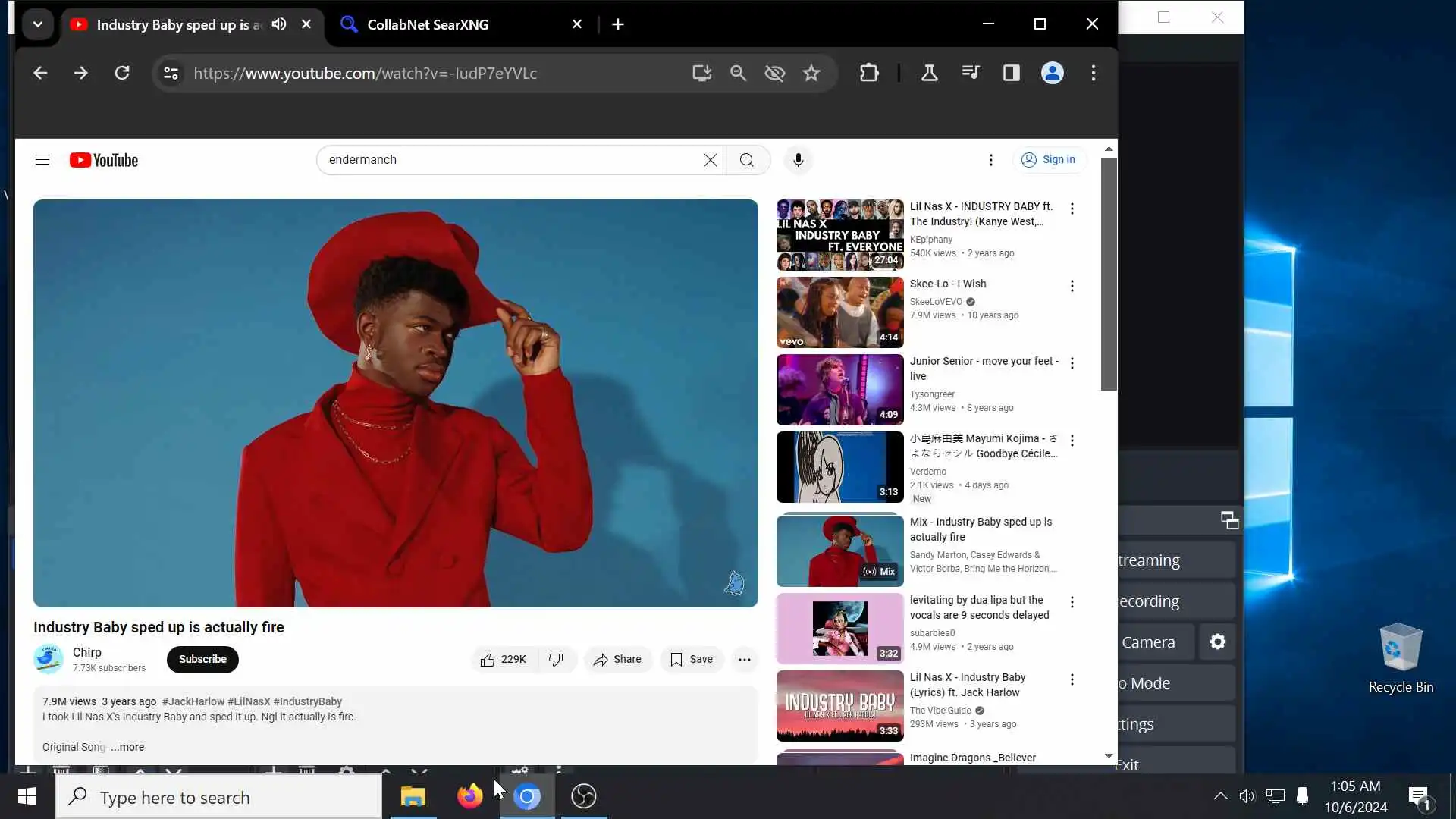Image resolution: width=1456 pixels, height=819 pixels.
Task: Open the Junior Senior move your feet thumbnail
Action: (839, 390)
